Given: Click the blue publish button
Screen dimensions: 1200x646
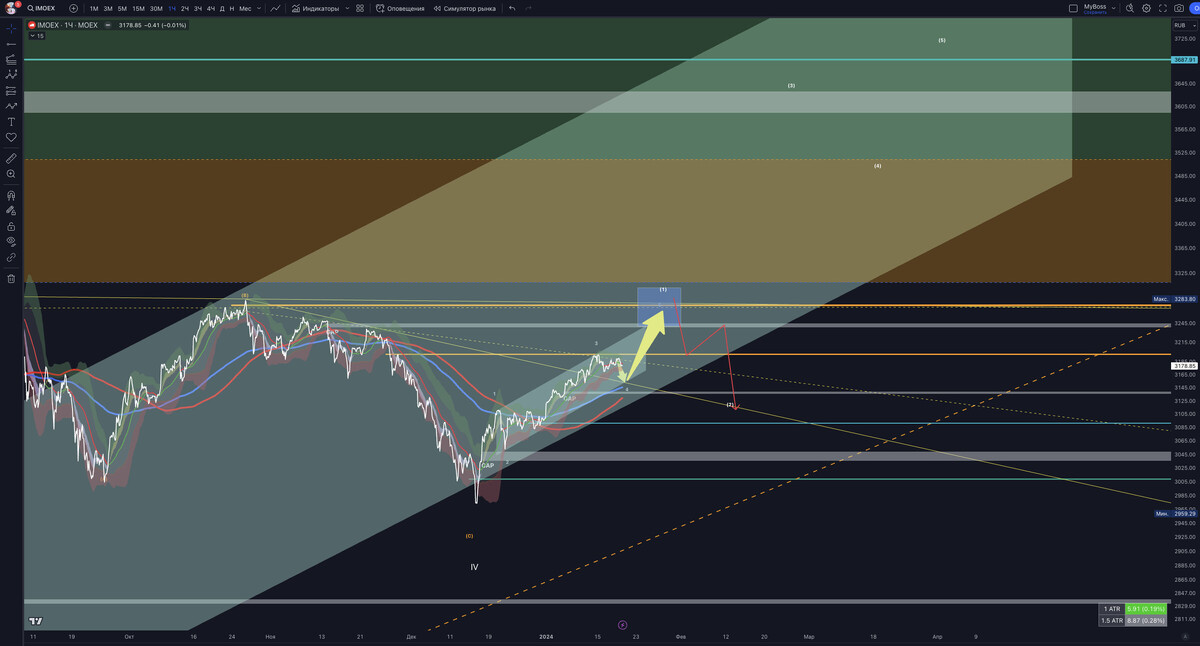Looking at the screenshot, I should tap(1194, 8).
